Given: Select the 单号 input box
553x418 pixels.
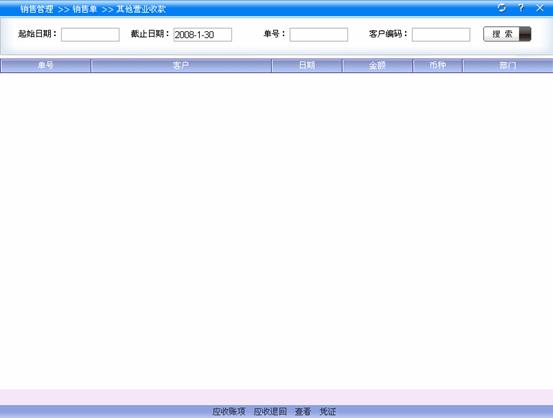Looking at the screenshot, I should click(x=318, y=35).
